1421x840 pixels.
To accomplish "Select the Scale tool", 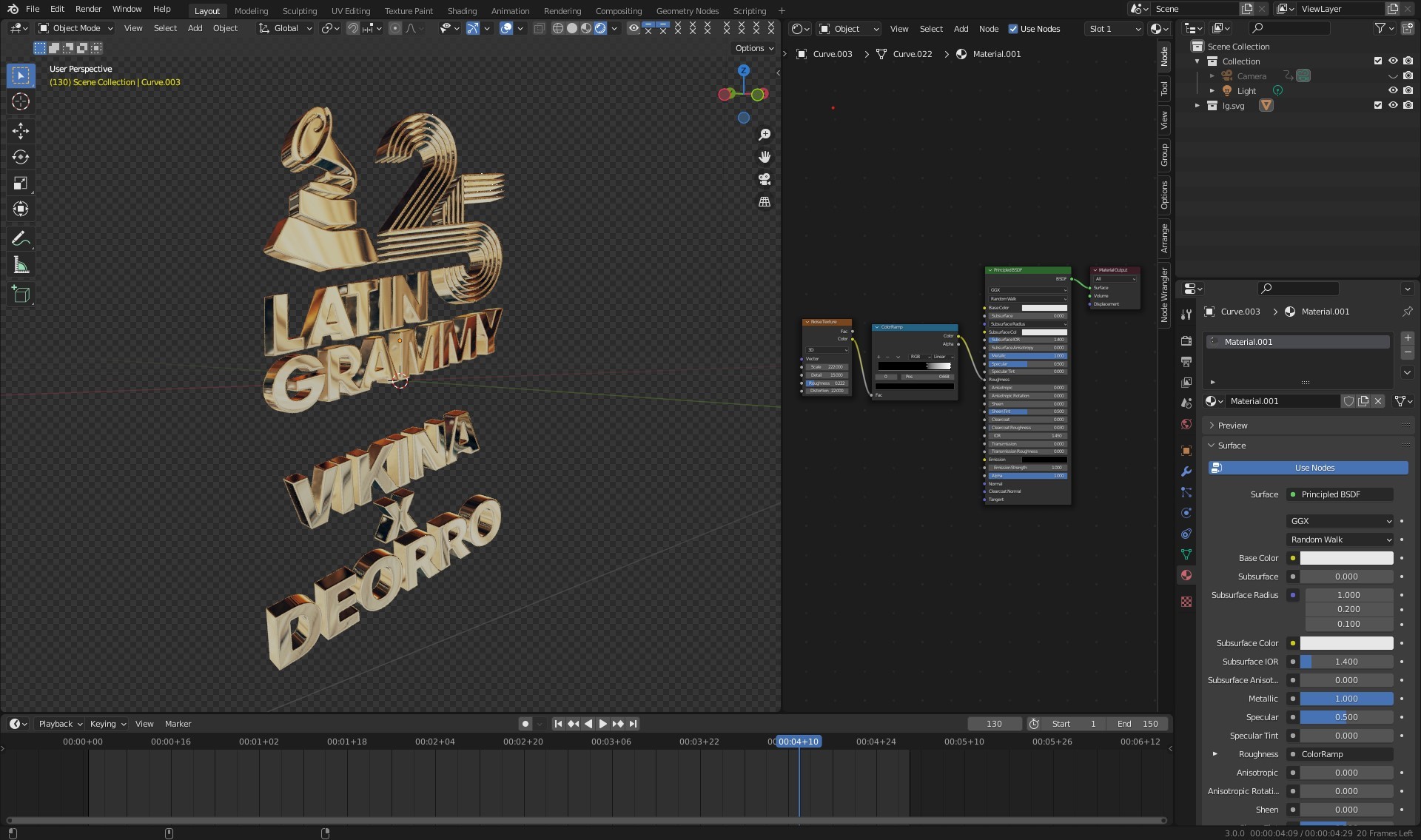I will coord(21,183).
